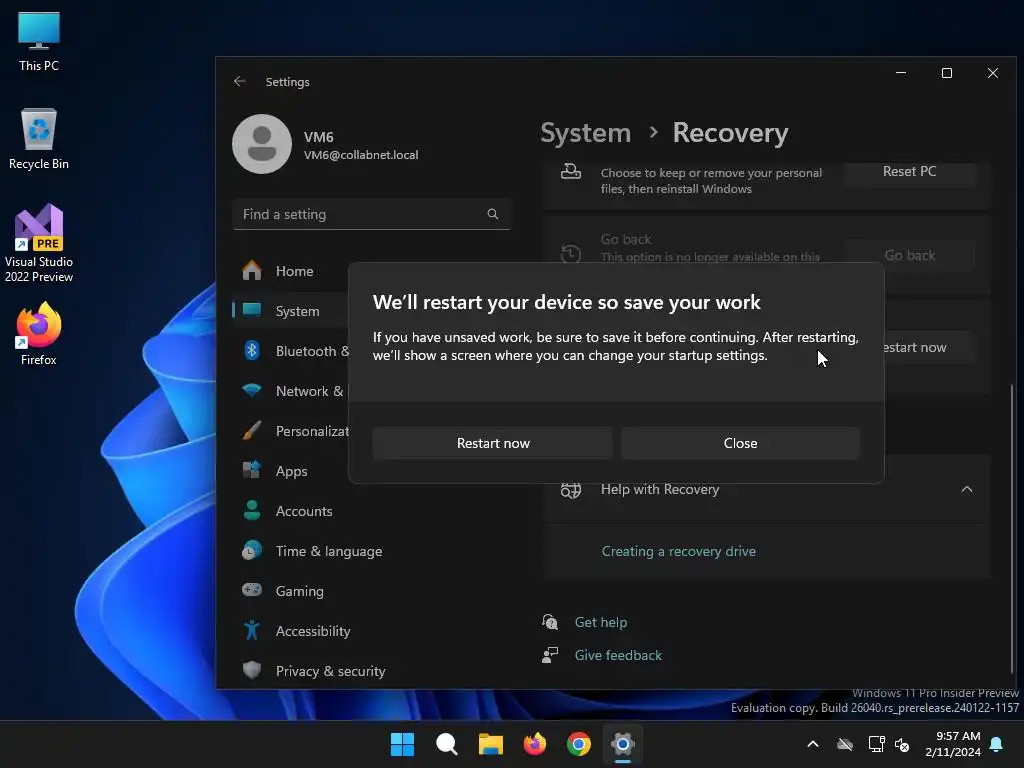This screenshot has height=768, width=1024.
Task: Open Time & language settings
Action: [328, 551]
